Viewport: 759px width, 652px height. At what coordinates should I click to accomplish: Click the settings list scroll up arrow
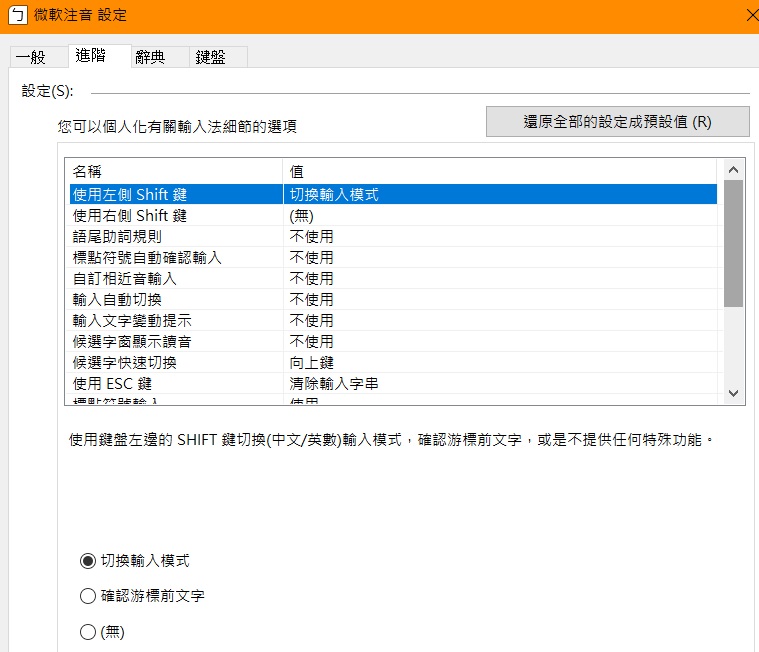click(x=733, y=169)
